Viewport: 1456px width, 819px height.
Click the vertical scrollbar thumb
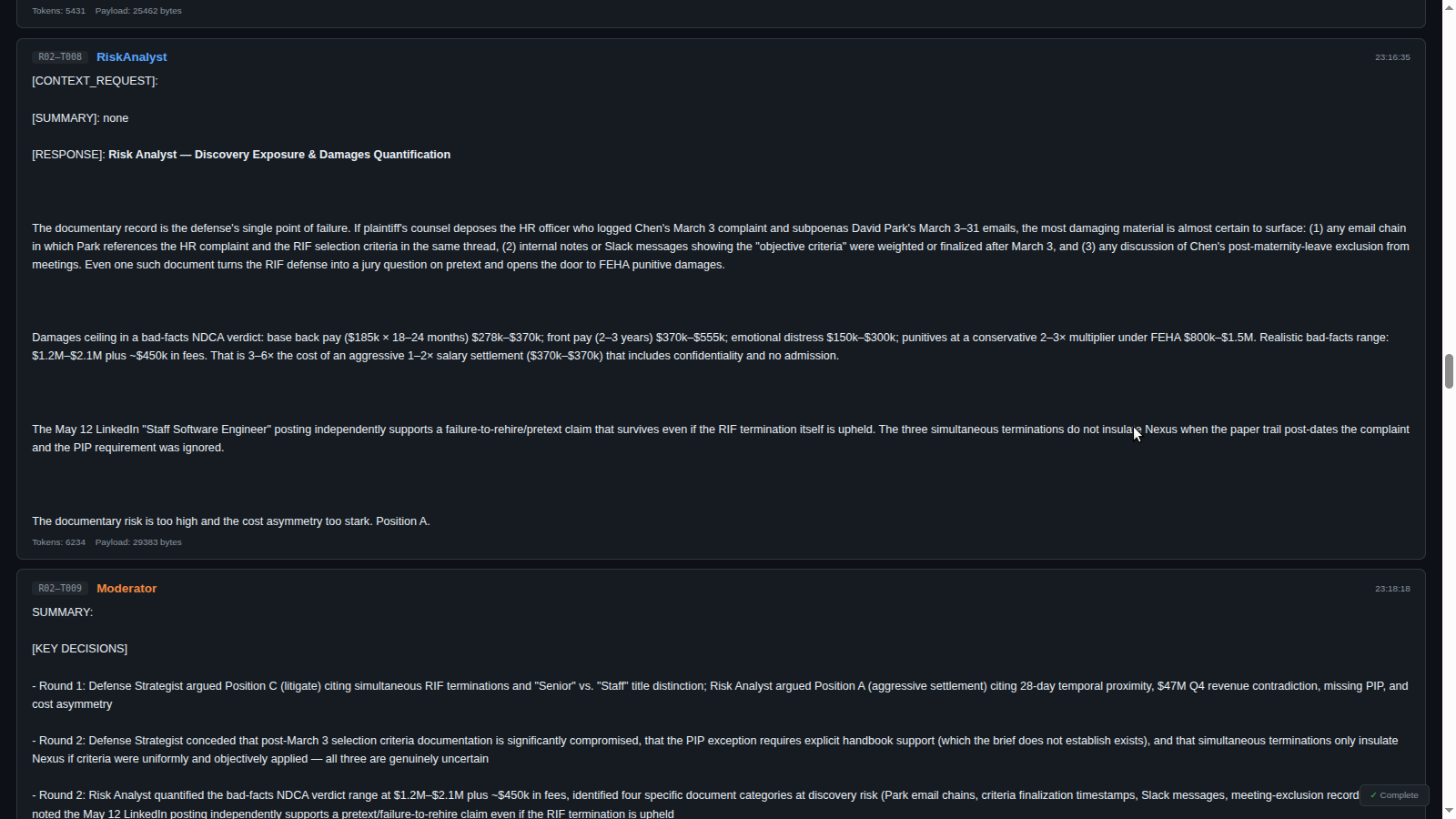click(x=1449, y=371)
